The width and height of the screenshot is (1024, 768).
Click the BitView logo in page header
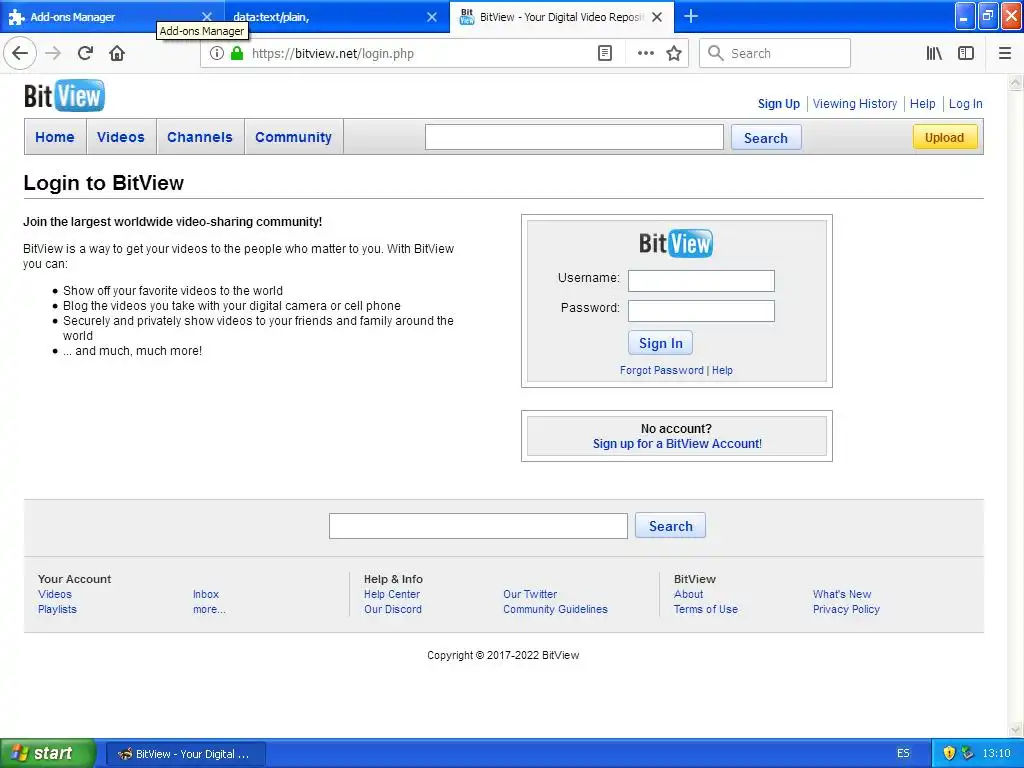(x=64, y=96)
